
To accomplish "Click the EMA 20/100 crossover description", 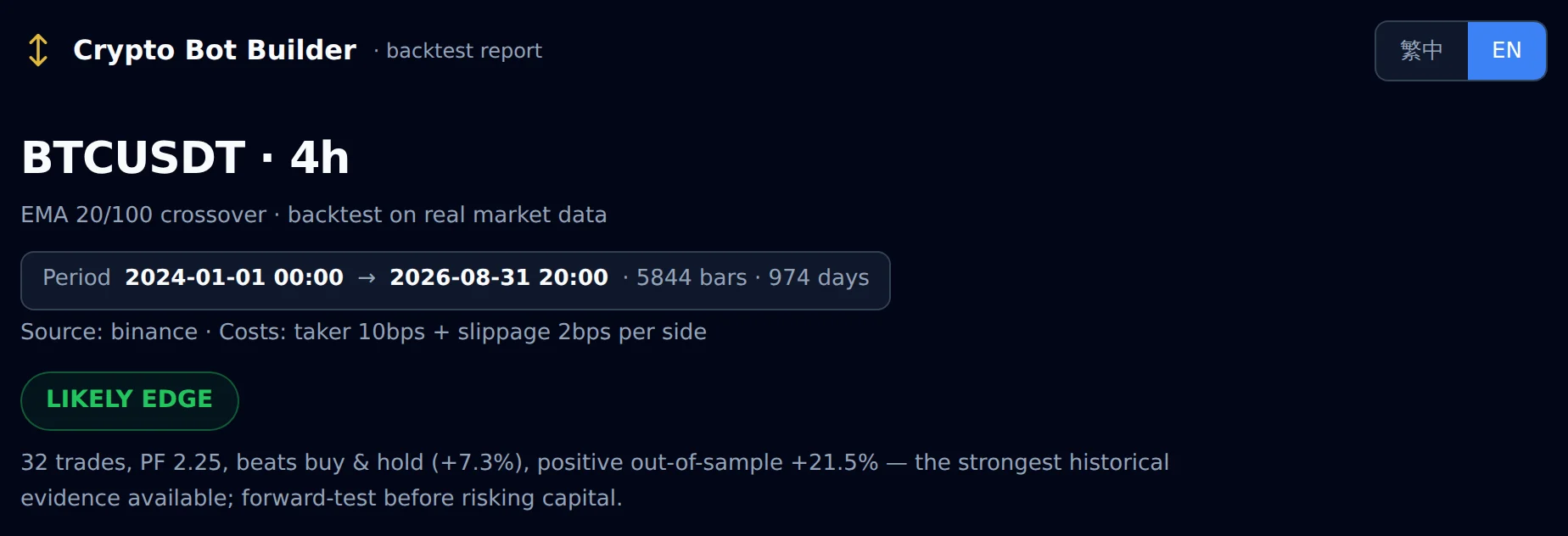I will [x=143, y=215].
